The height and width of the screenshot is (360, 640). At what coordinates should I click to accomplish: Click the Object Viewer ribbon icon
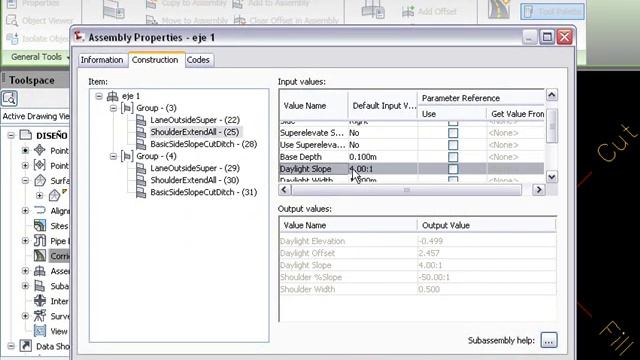[x=12, y=20]
